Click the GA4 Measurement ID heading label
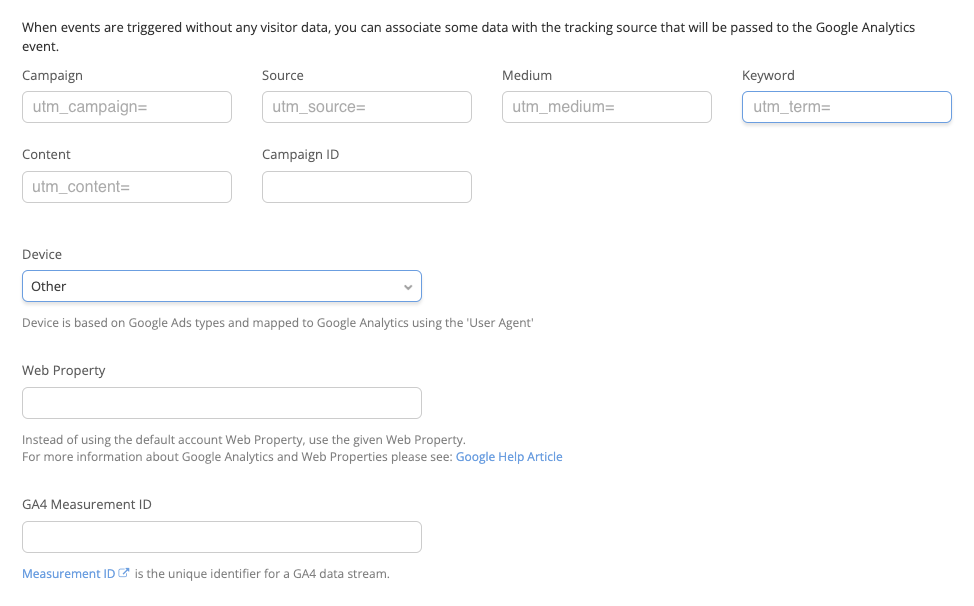974x606 pixels. coord(87,504)
